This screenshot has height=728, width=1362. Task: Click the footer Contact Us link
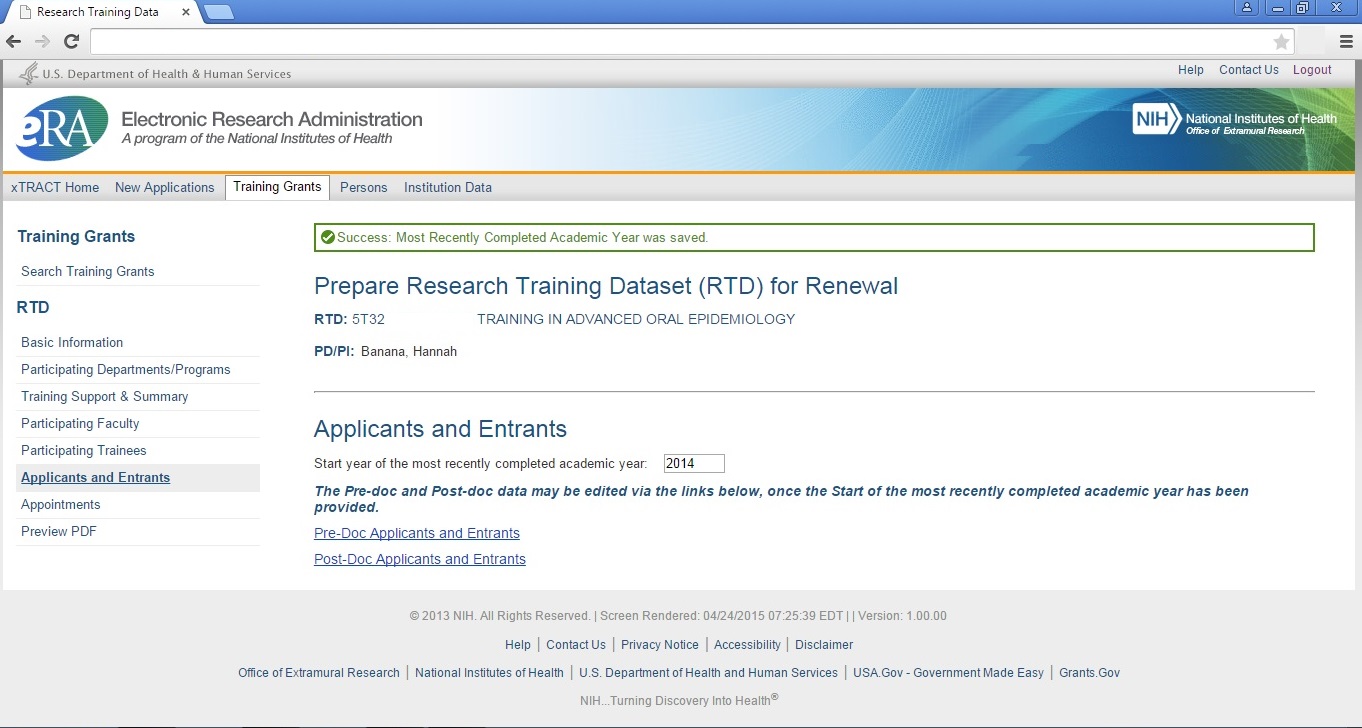click(x=576, y=645)
